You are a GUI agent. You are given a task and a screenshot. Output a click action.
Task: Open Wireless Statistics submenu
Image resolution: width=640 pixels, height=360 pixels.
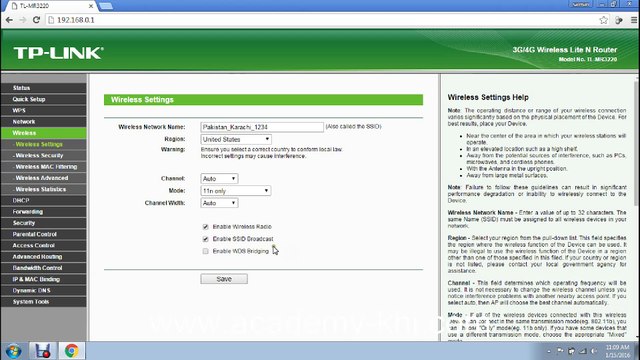click(x=44, y=189)
